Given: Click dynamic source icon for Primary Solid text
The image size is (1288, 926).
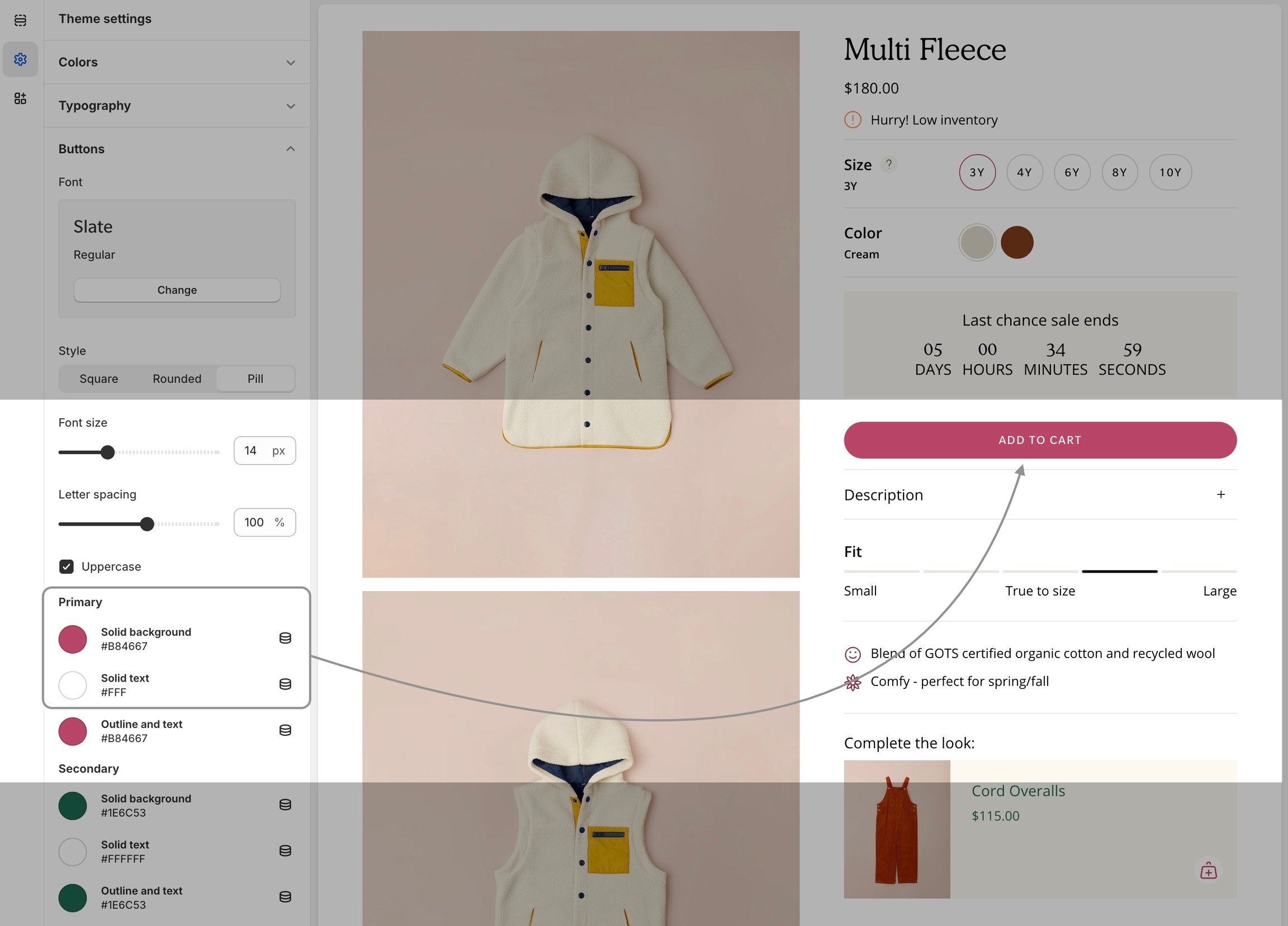Looking at the screenshot, I should 285,684.
